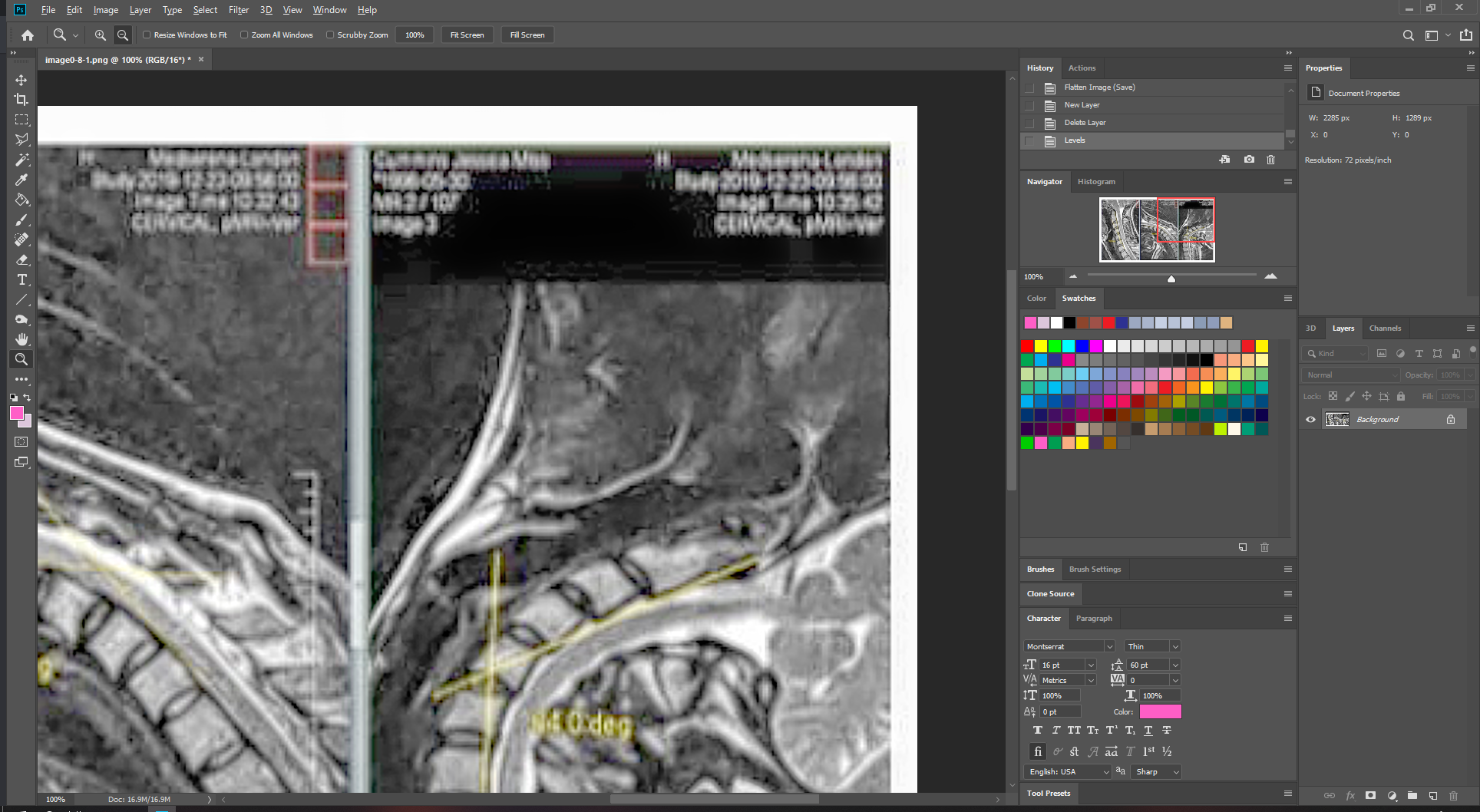Toggle Underline in Character panel
Image resolution: width=1480 pixels, height=812 pixels.
click(x=1148, y=731)
